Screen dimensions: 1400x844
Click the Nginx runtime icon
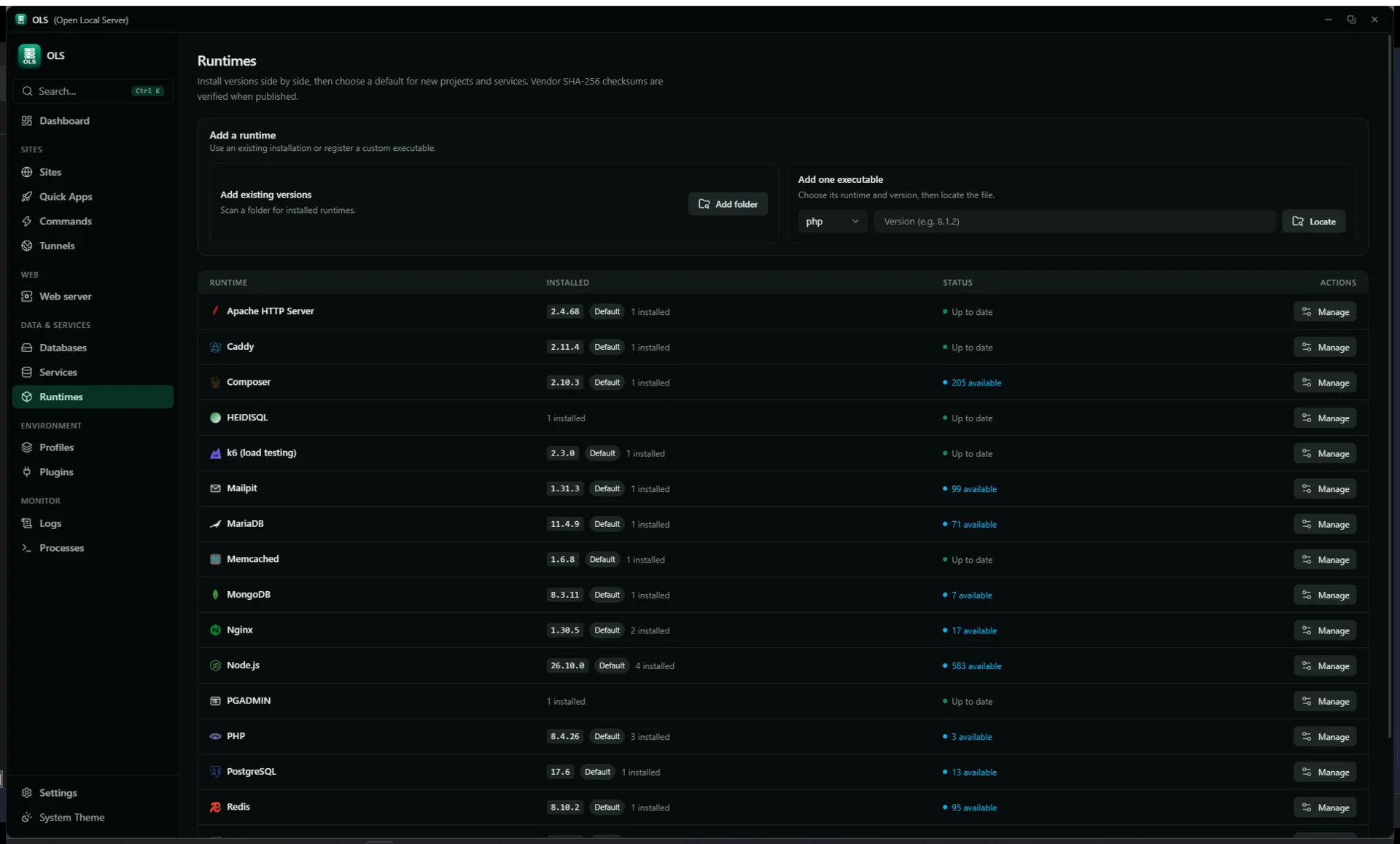[x=215, y=630]
